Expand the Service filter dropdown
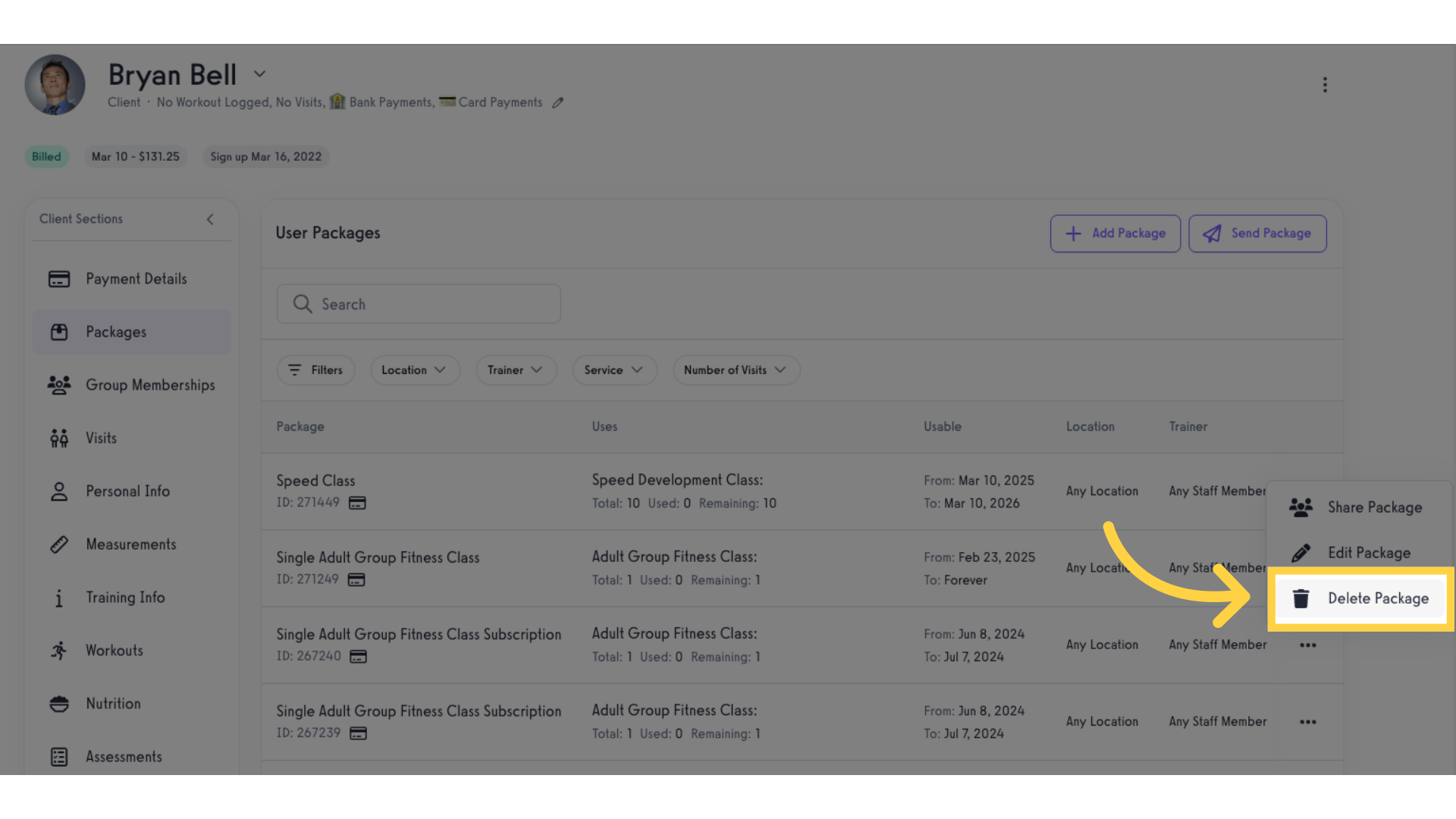 coord(614,370)
